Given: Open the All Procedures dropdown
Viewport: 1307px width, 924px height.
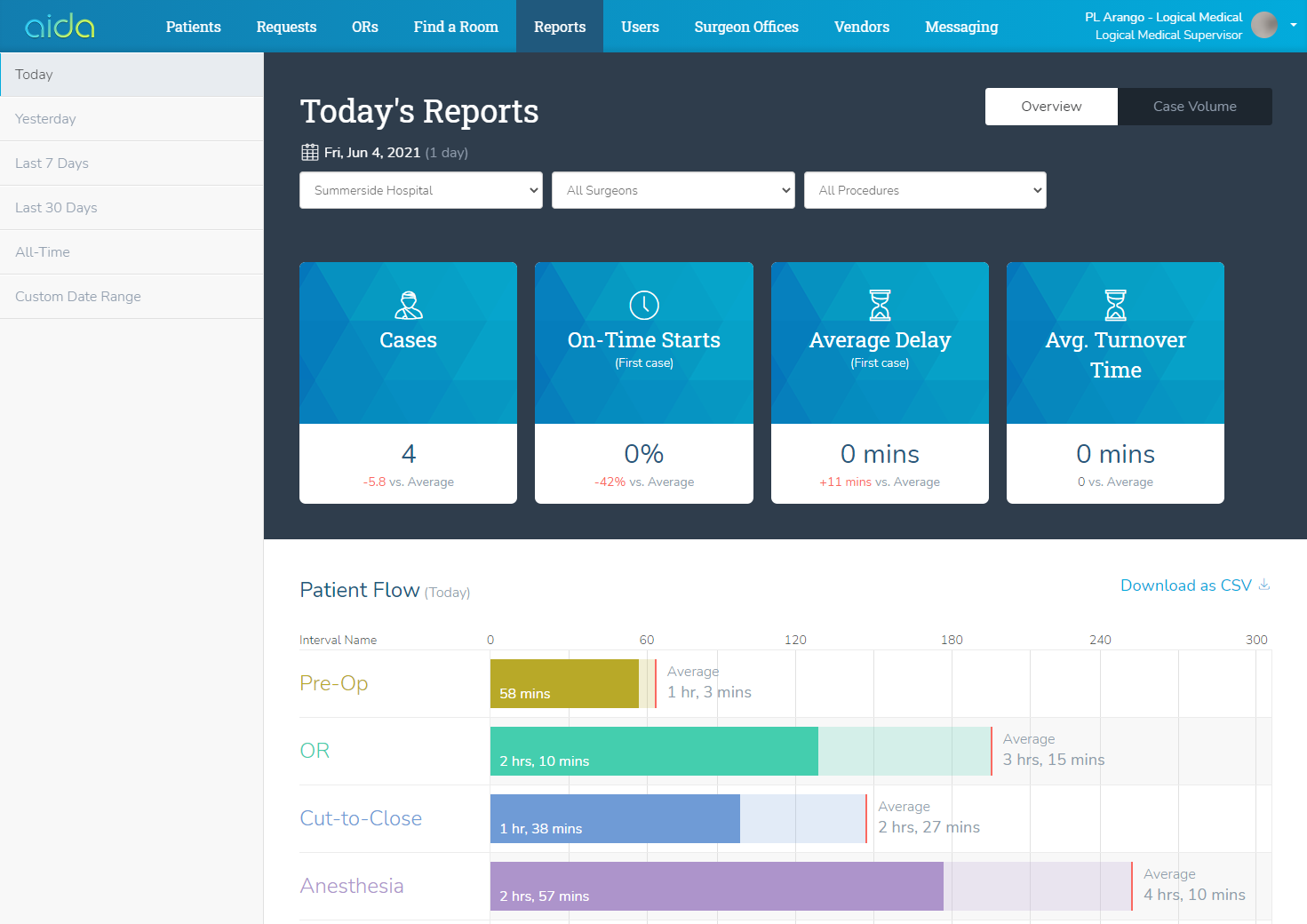Looking at the screenshot, I should click(x=925, y=190).
